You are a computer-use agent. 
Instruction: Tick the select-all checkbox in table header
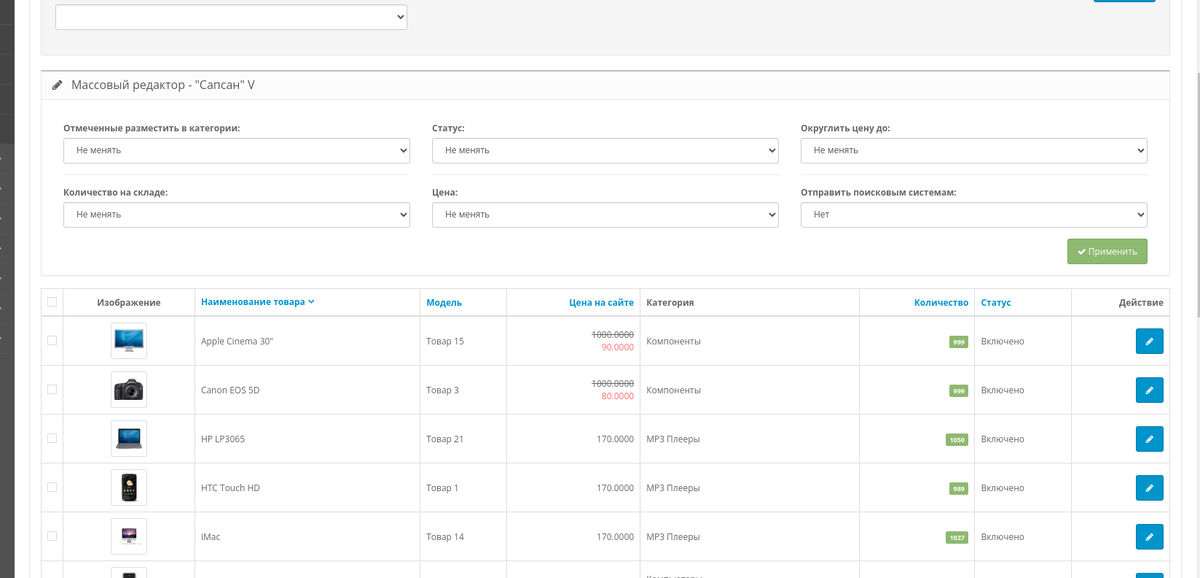click(52, 302)
